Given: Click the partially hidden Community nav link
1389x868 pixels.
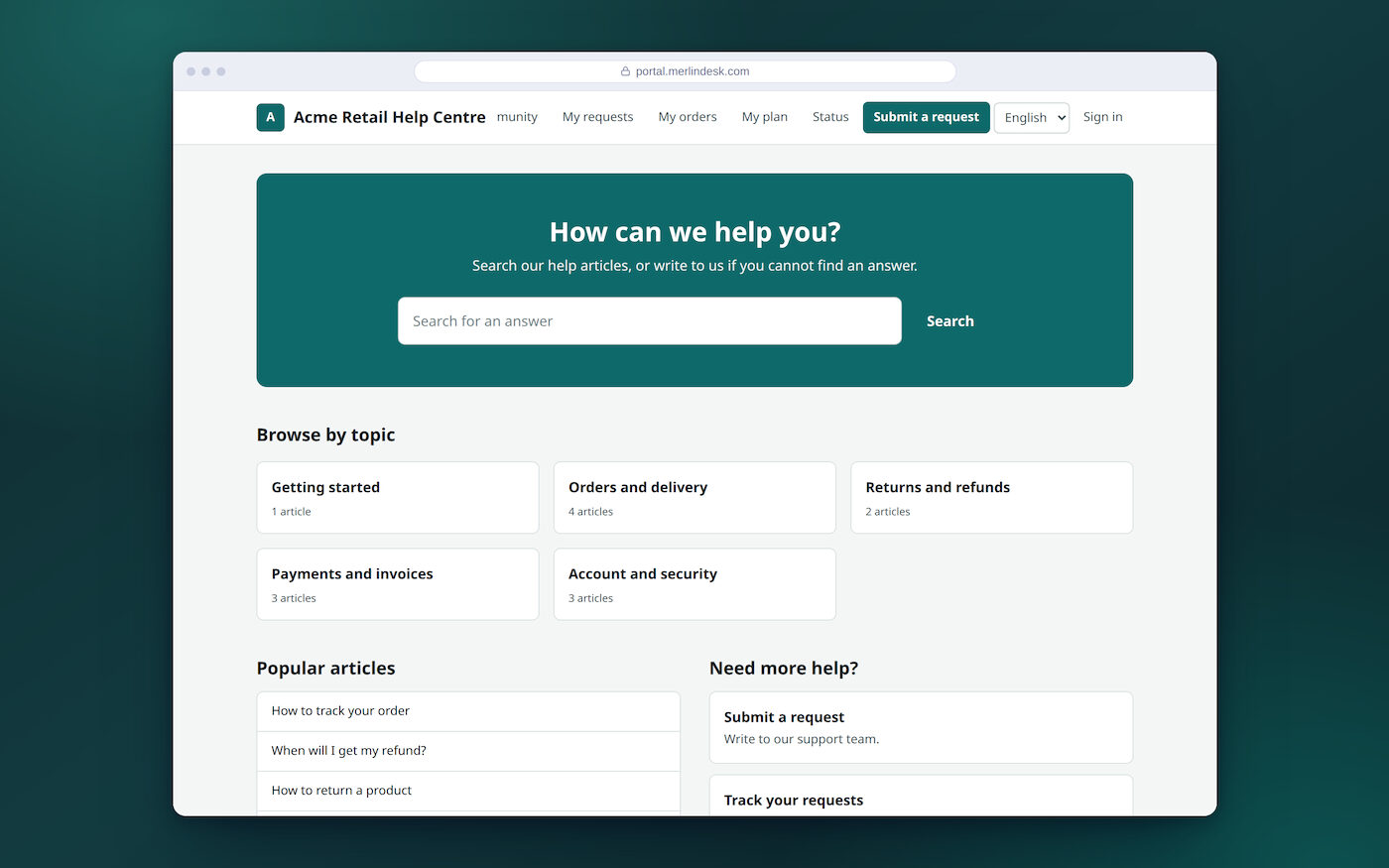Looking at the screenshot, I should [517, 117].
